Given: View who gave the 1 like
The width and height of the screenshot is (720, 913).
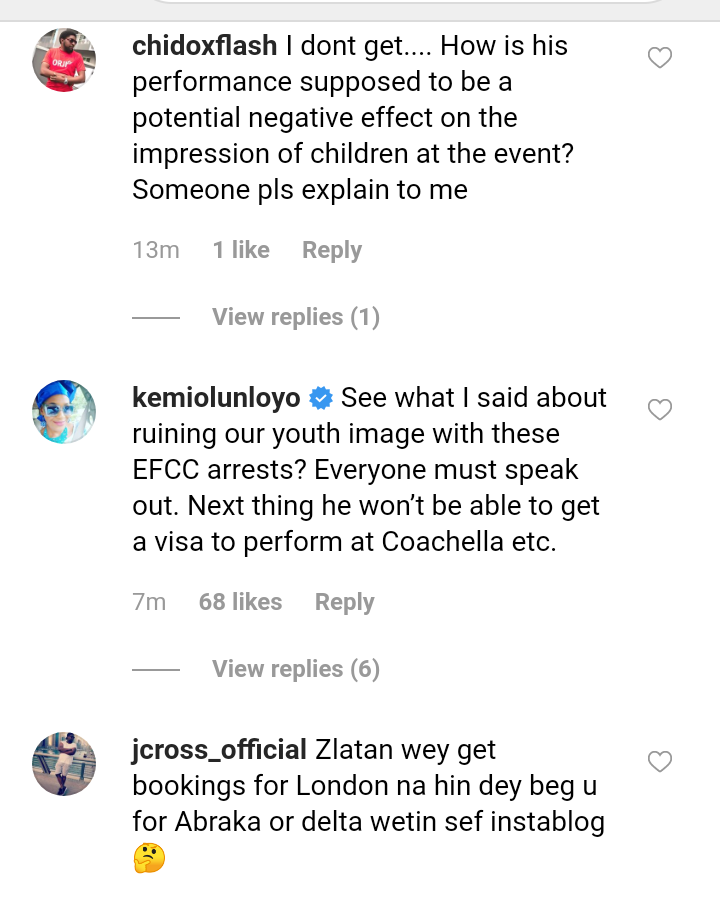Looking at the screenshot, I should [x=241, y=250].
